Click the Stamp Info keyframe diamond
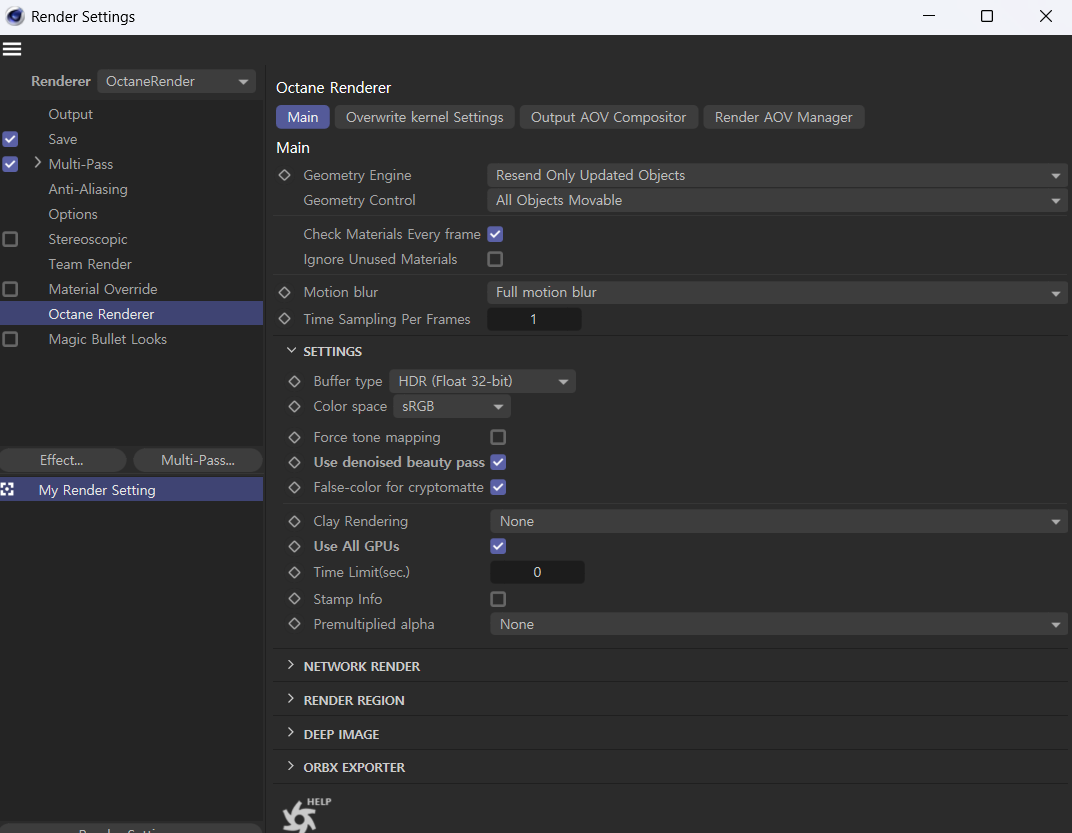The image size is (1072, 833). [295, 598]
